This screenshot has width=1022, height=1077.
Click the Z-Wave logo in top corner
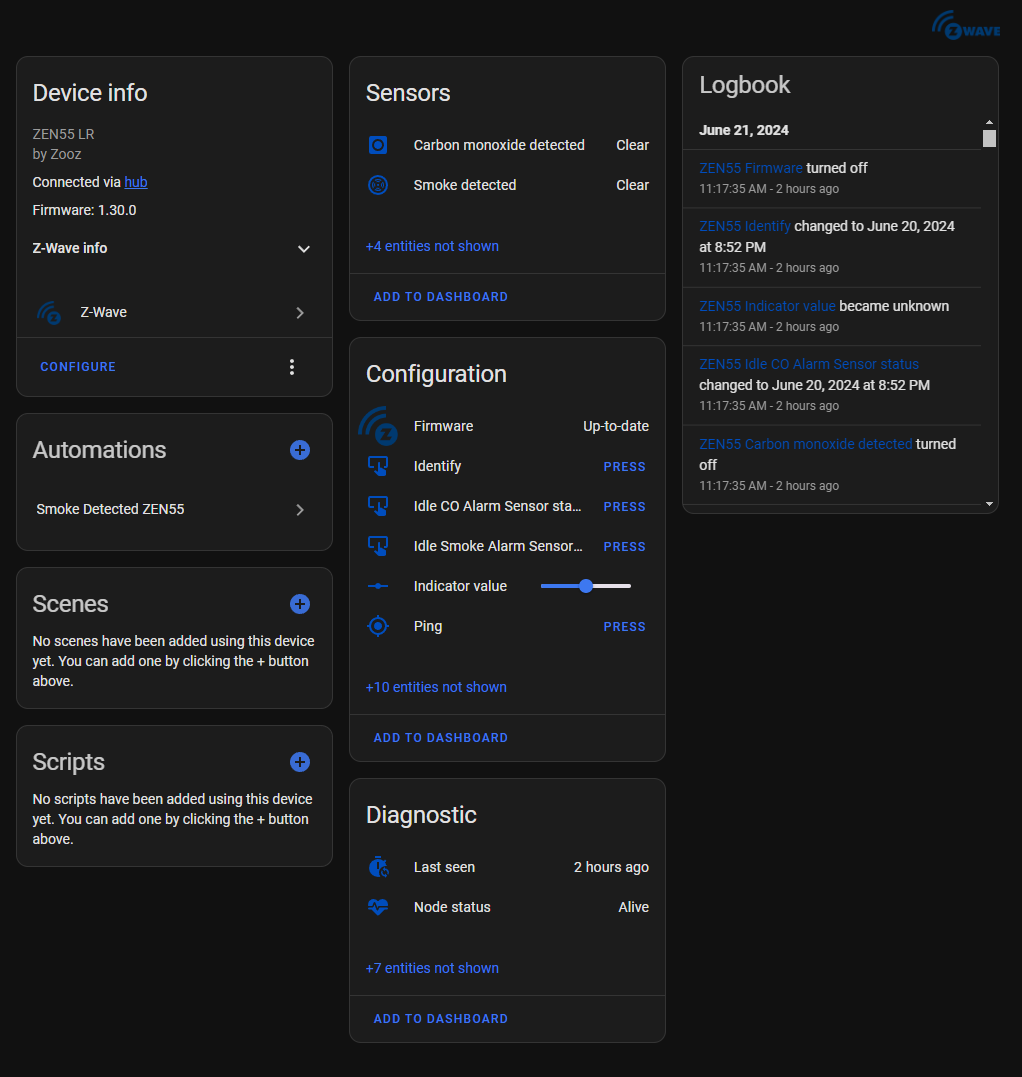[966, 25]
